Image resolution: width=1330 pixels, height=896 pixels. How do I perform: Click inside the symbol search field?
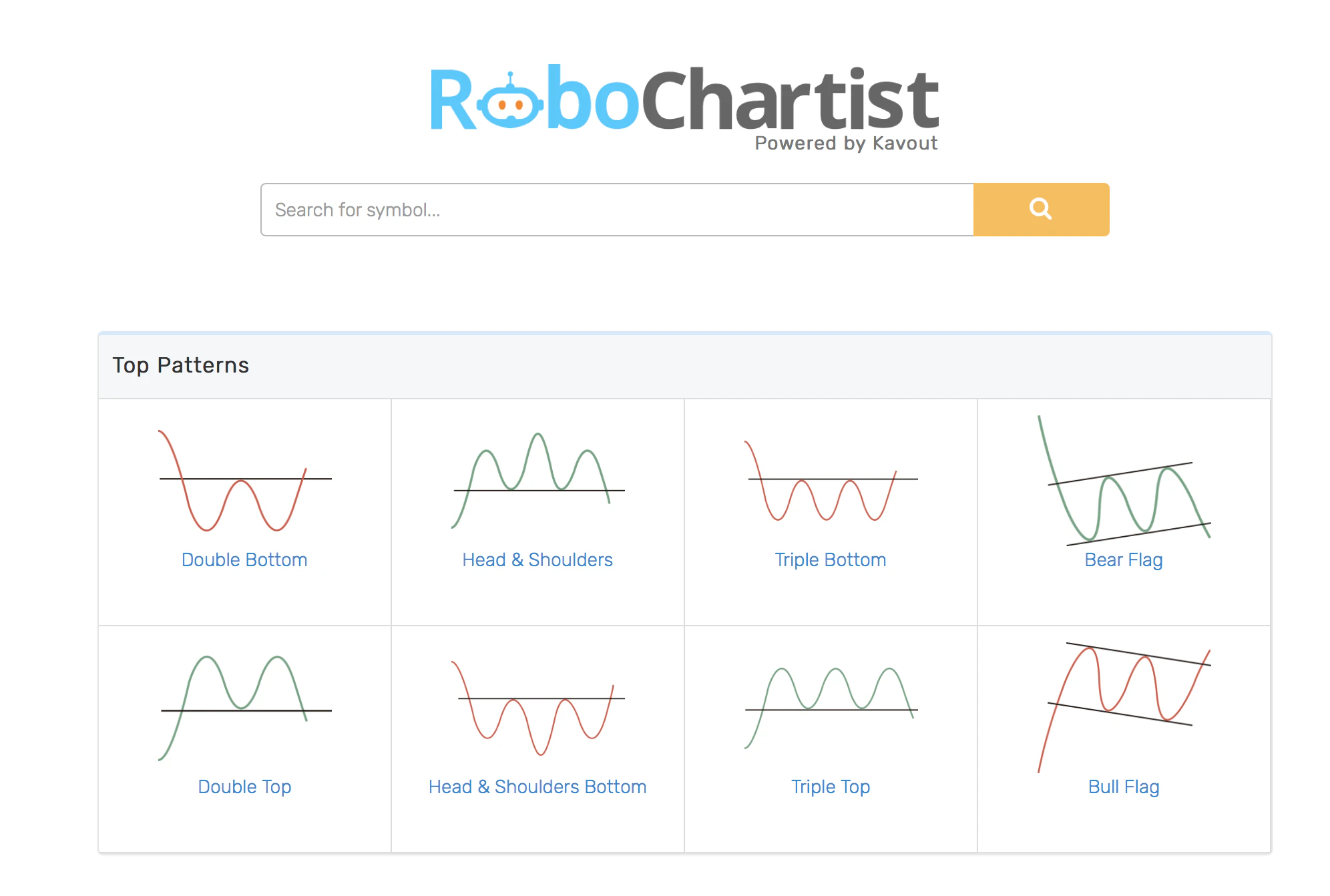point(601,209)
